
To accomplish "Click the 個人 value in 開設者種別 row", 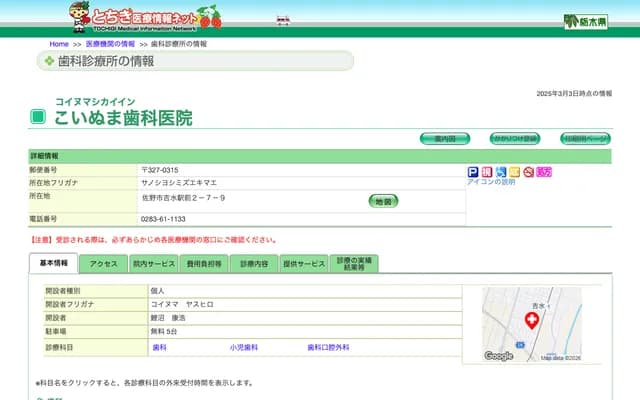I will (157, 291).
